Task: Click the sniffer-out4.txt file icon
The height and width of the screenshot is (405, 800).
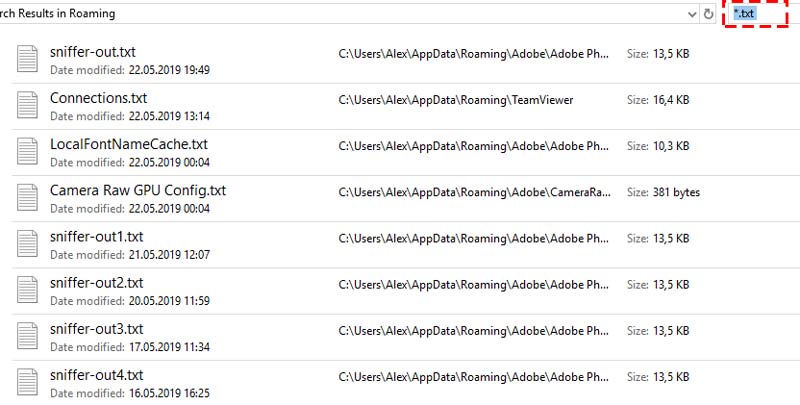Action: pyautogui.click(x=27, y=382)
